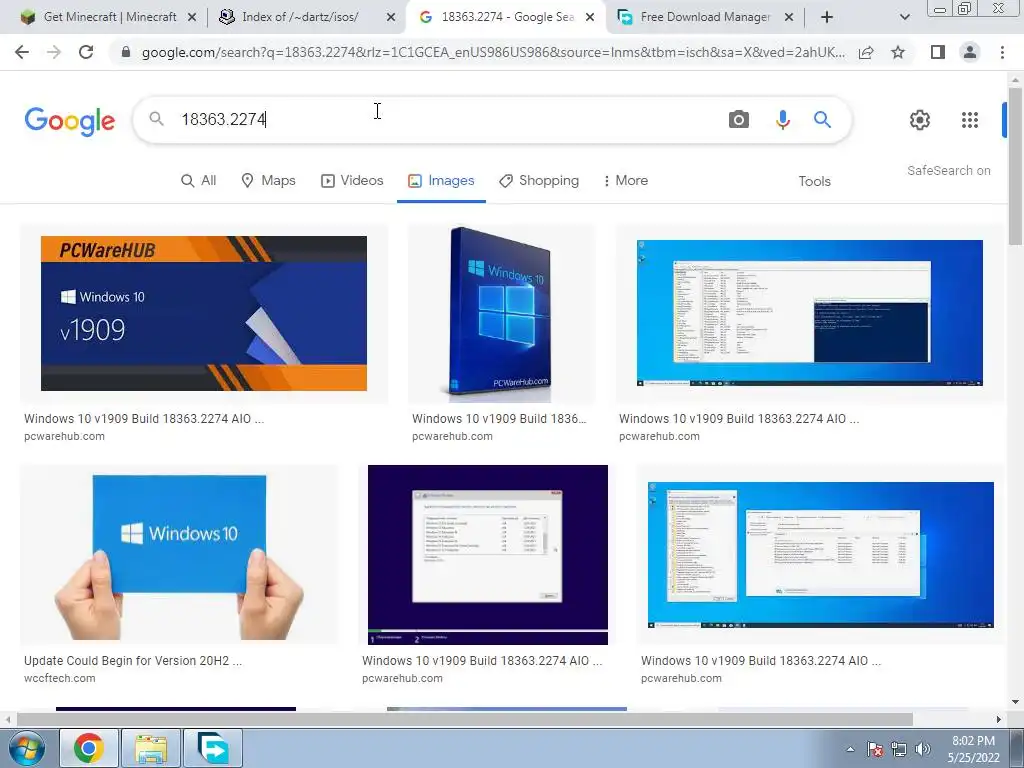Expand the More search filters menu

point(626,181)
